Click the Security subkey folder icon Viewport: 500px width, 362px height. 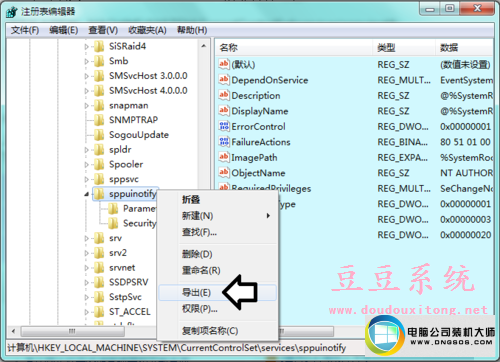click(113, 223)
